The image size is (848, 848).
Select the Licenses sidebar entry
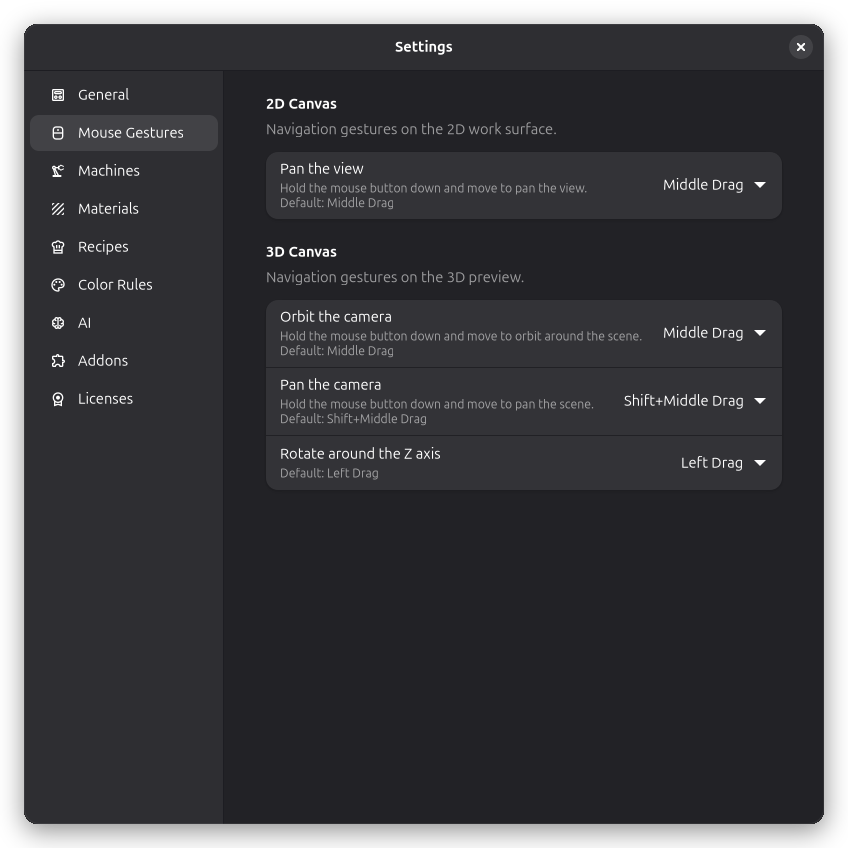pos(124,399)
